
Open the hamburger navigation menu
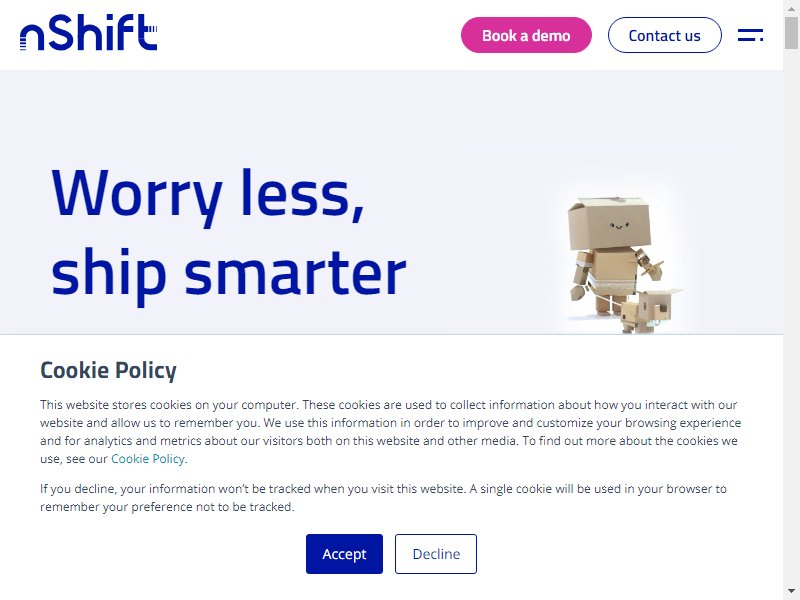pos(751,35)
